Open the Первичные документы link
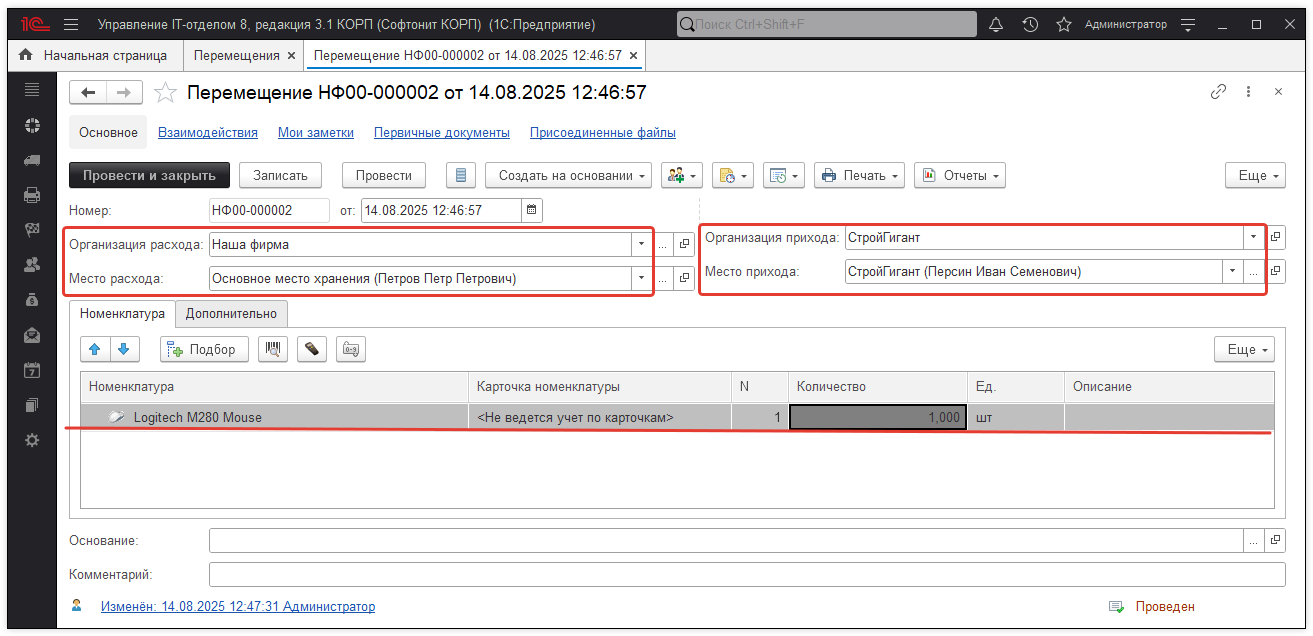Viewport: 1313px width, 636px height. [x=441, y=132]
